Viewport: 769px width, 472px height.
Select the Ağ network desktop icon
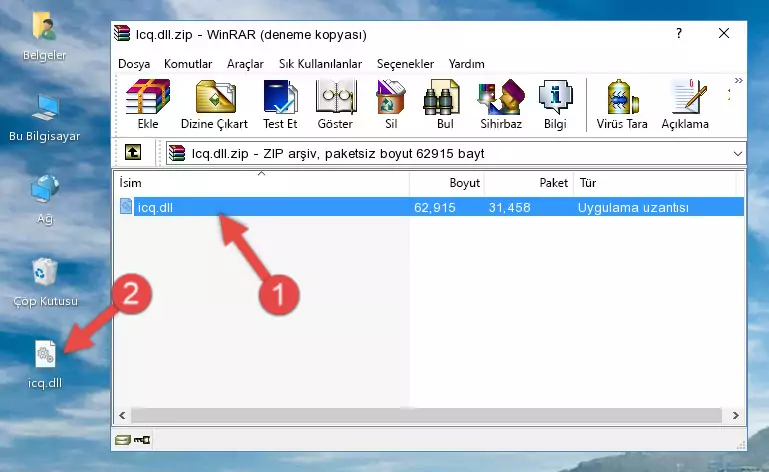[x=45, y=199]
